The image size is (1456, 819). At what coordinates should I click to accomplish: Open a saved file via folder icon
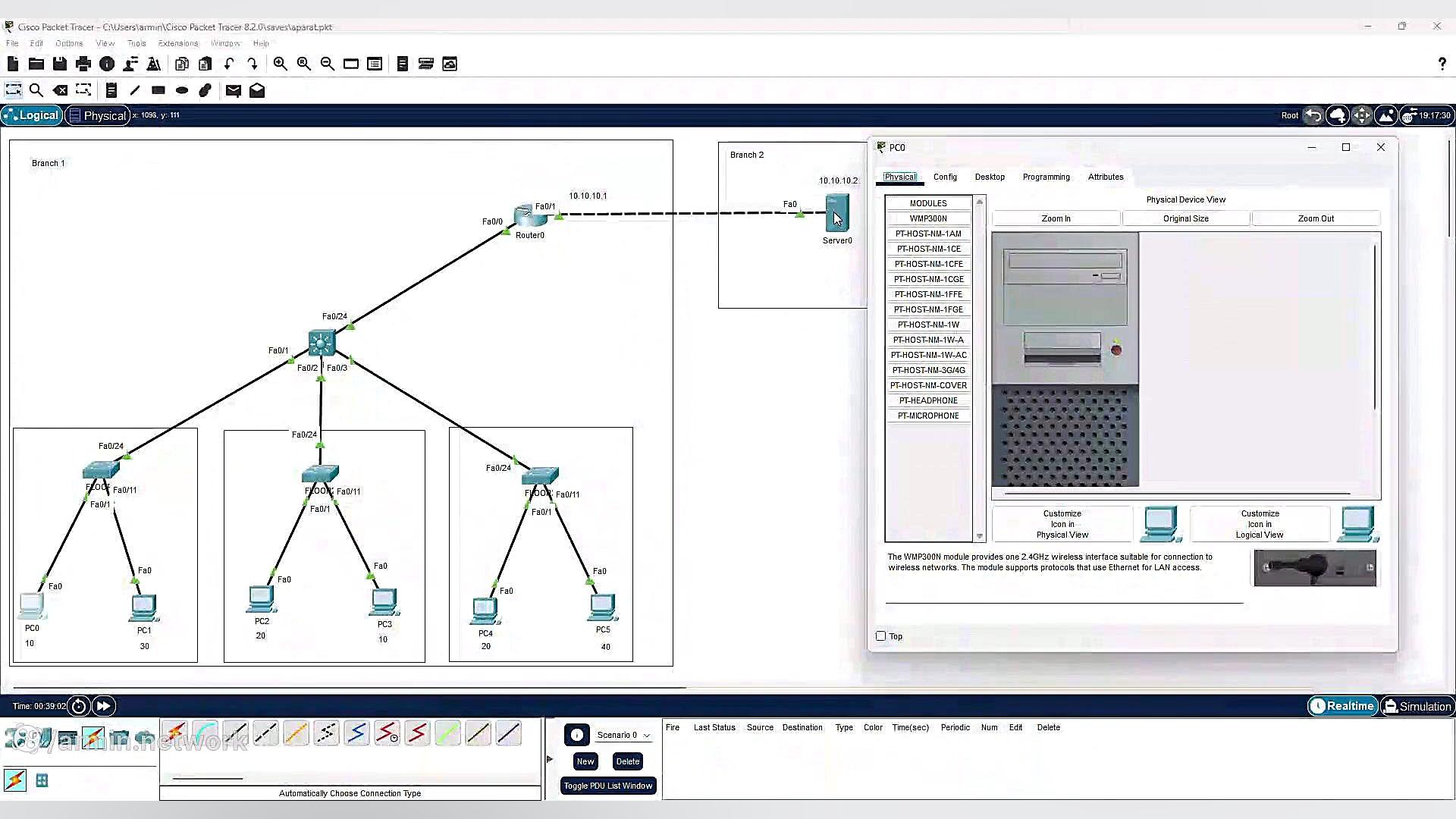[x=36, y=64]
